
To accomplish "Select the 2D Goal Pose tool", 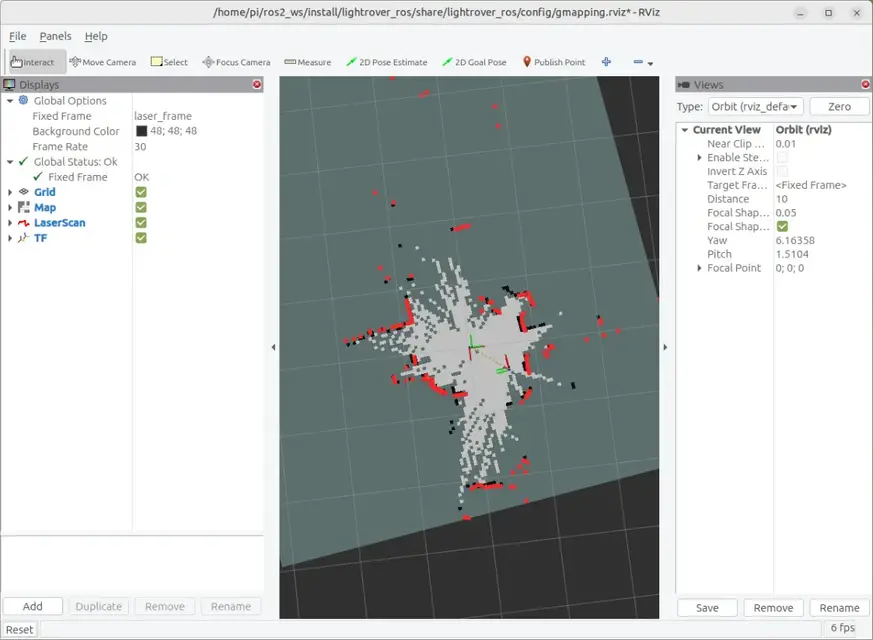I will (474, 62).
